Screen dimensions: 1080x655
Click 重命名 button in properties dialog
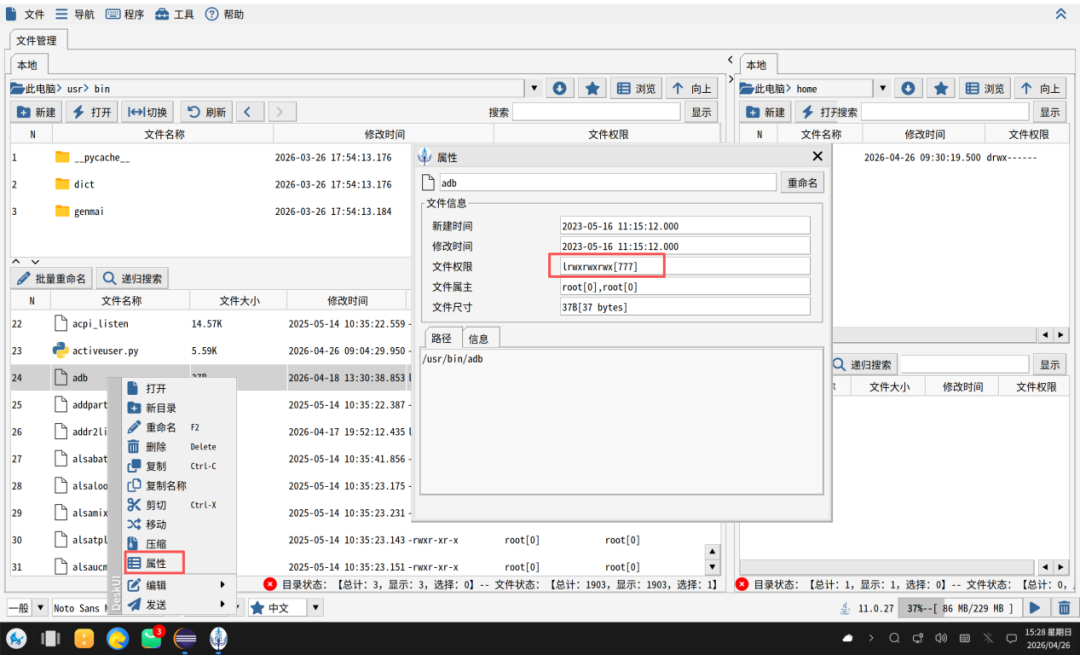[802, 183]
